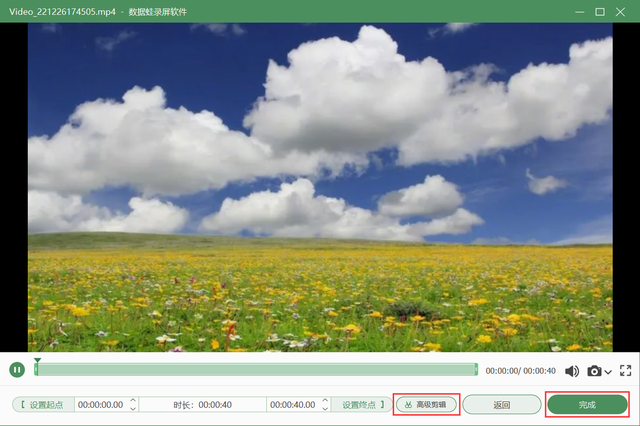Open 高级剪辑 advanced trimming

coord(426,404)
